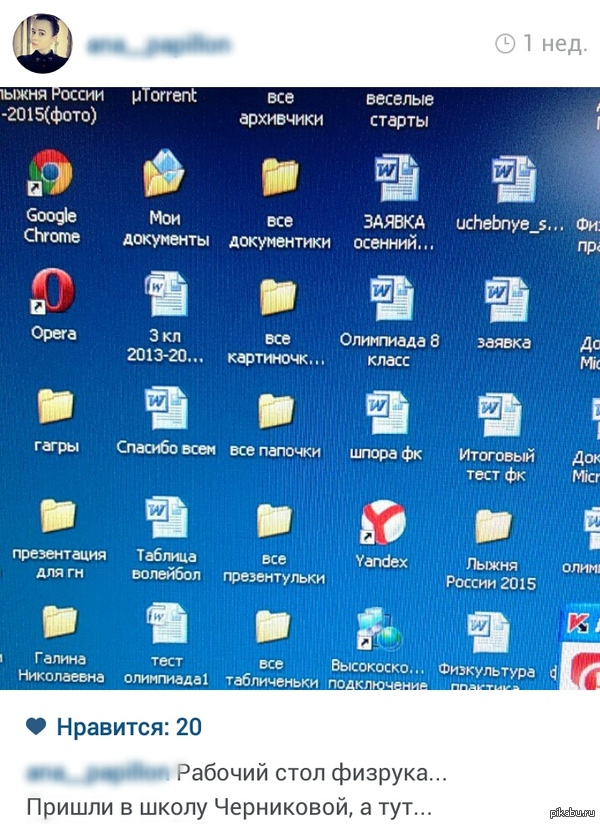Viewport: 600px width, 824px height.
Task: Open the все папочки folder
Action: pos(275,410)
